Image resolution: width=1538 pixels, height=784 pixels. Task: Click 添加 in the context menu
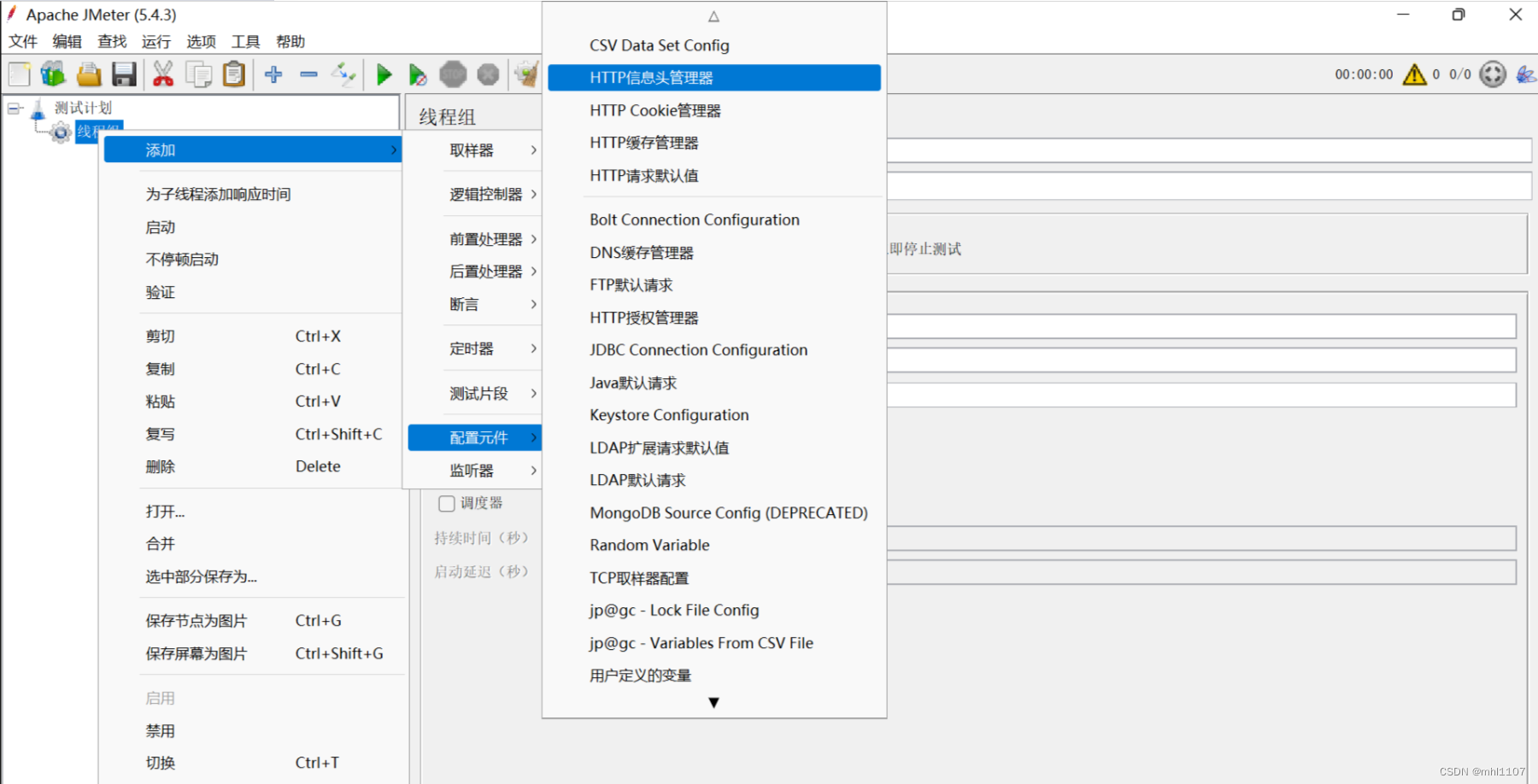253,149
